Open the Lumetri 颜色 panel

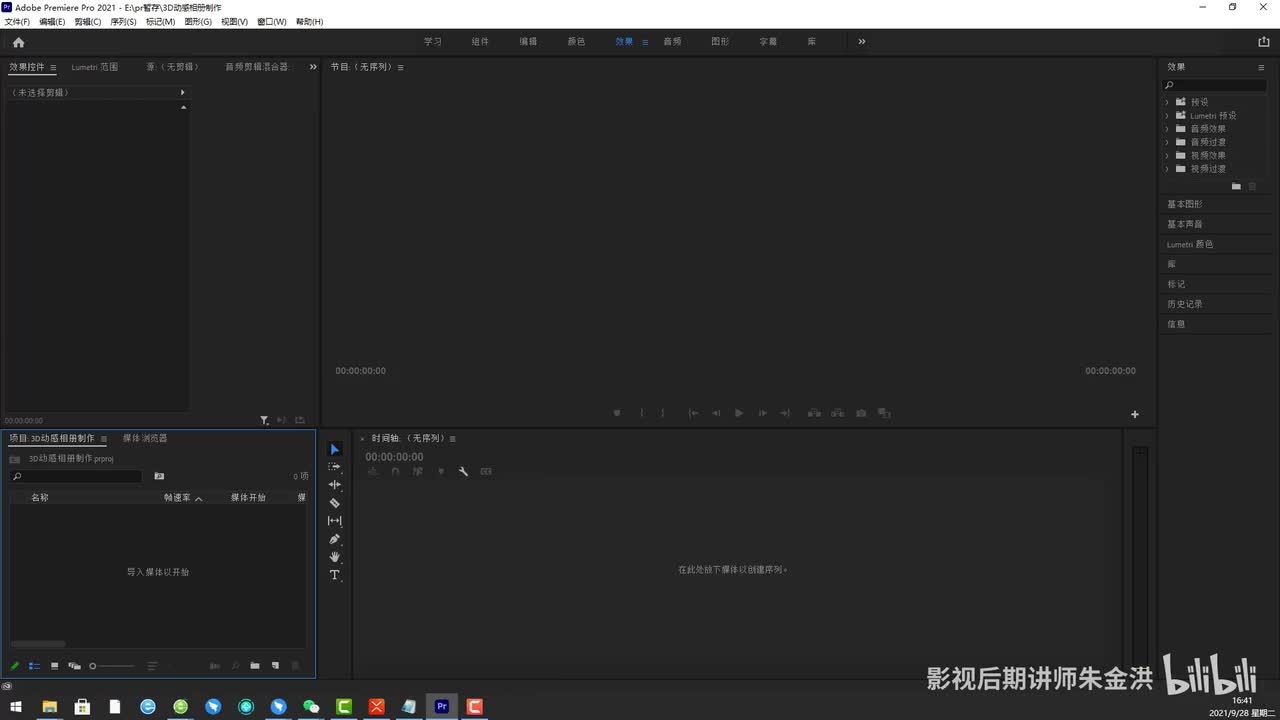[x=1190, y=244]
